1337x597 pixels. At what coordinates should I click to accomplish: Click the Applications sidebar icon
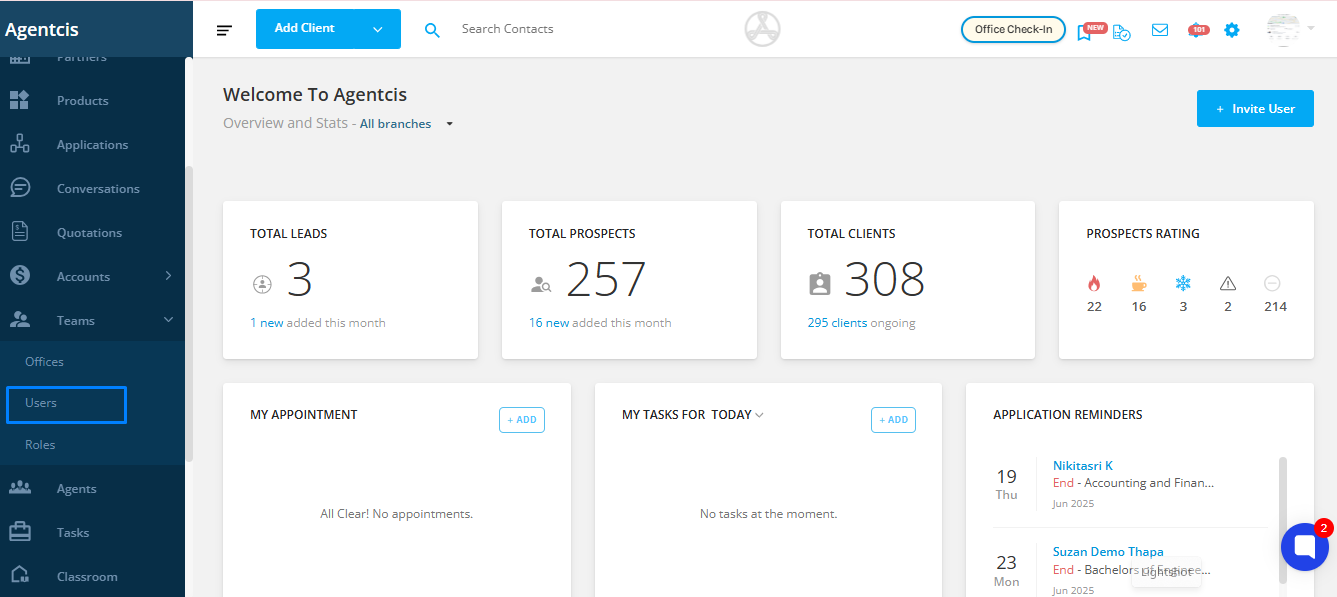[x=19, y=144]
